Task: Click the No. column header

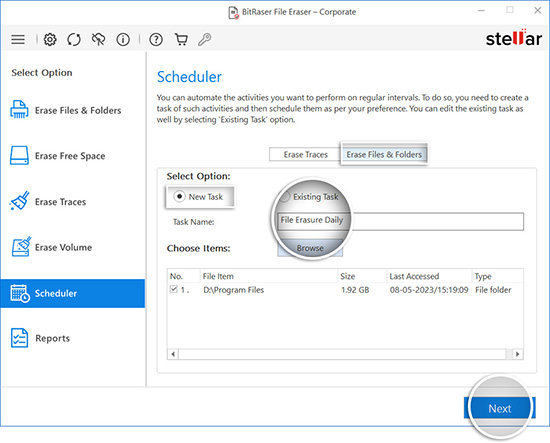Action: [x=184, y=276]
